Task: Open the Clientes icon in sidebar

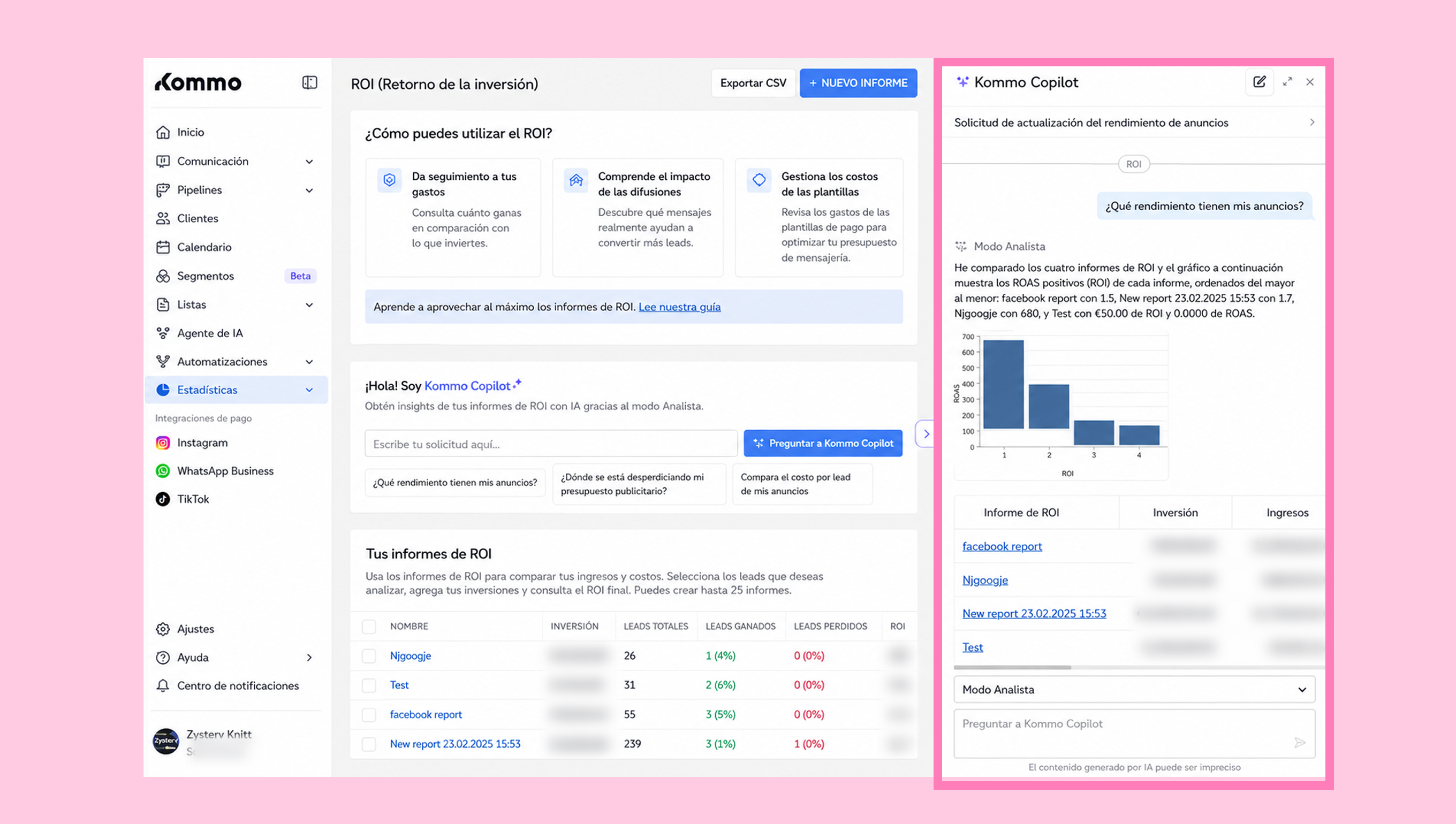Action: (x=163, y=218)
